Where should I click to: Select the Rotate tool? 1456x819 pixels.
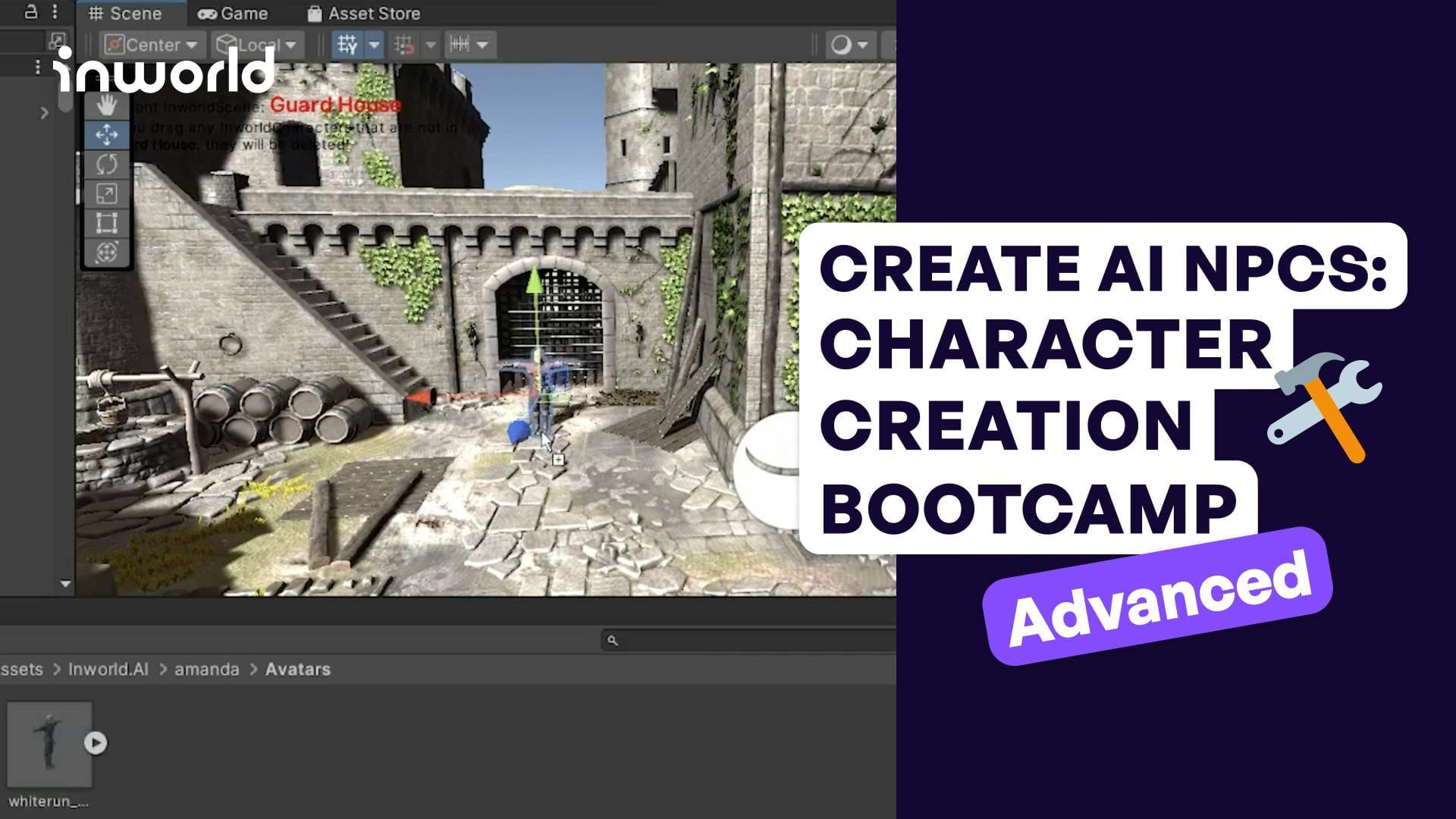click(106, 165)
